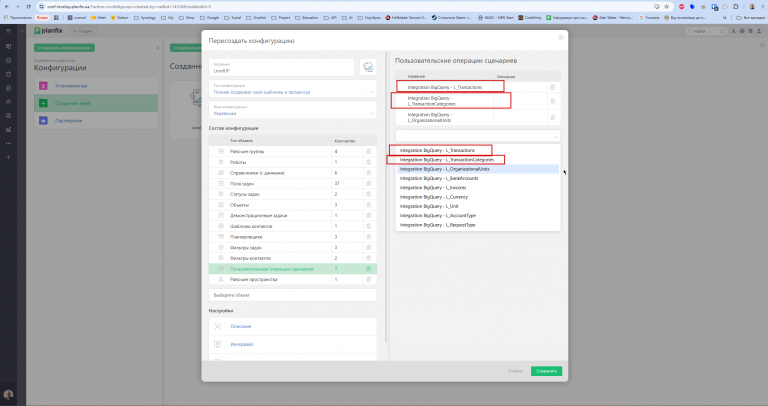Select the Пользовательские операции сценариев row
This screenshot has width=768, height=406.
pyautogui.click(x=292, y=269)
